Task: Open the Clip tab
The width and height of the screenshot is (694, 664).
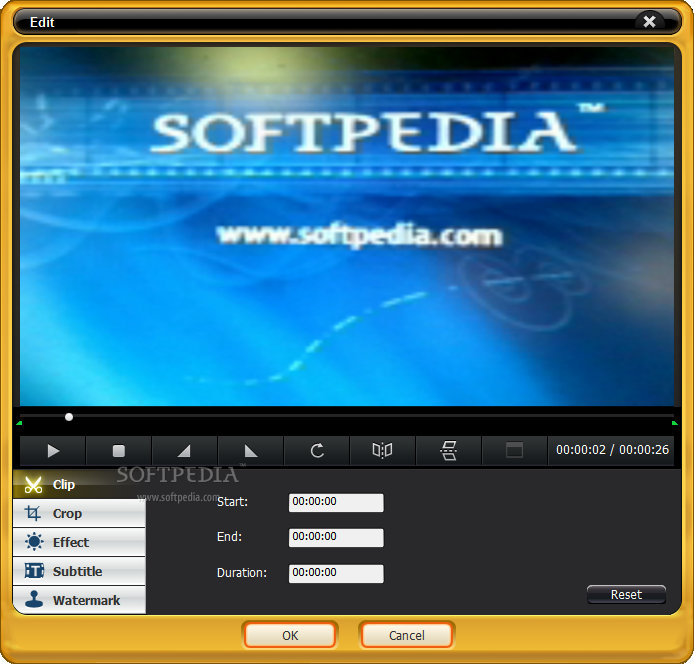Action: pyautogui.click(x=79, y=484)
